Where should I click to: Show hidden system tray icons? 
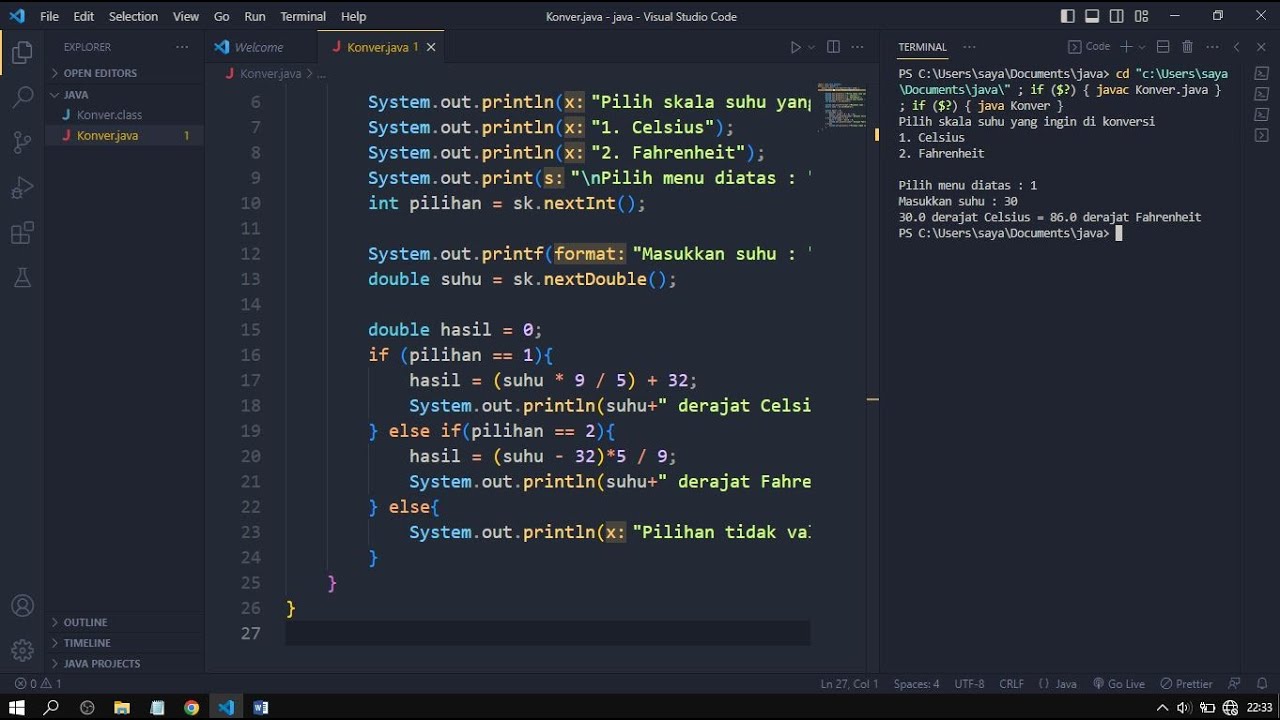pyautogui.click(x=1163, y=707)
